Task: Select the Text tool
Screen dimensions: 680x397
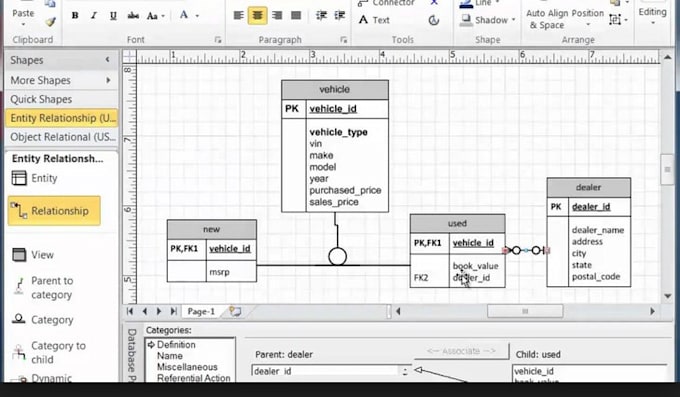Action: (374, 20)
